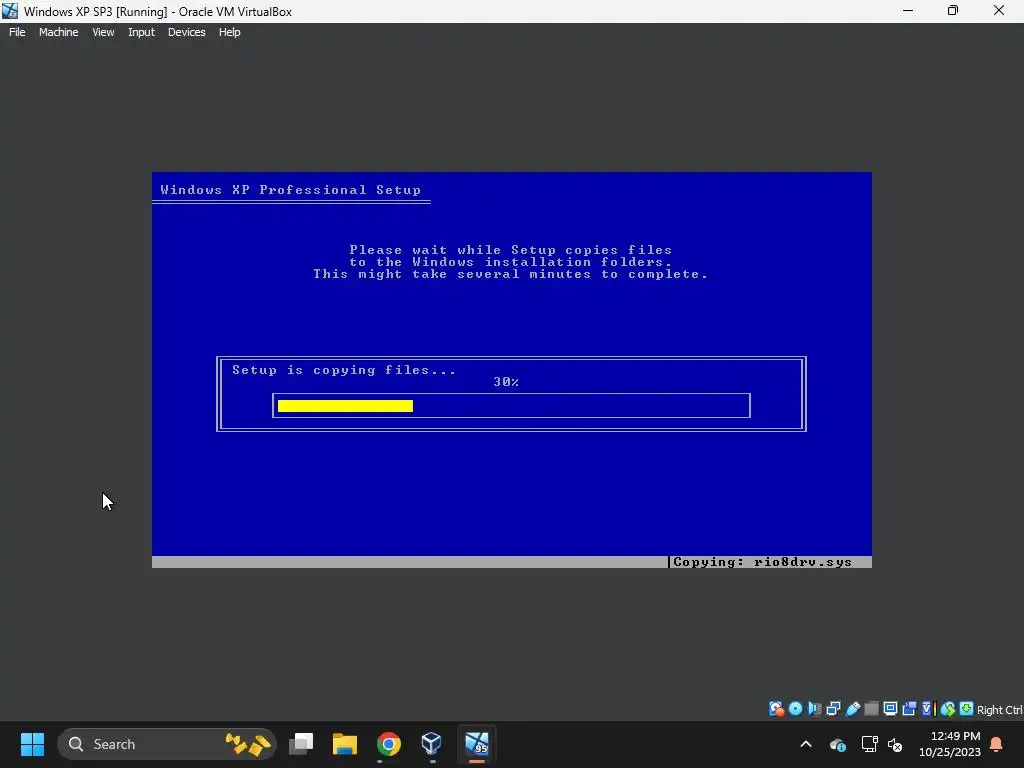Open the notifications bell icon
This screenshot has height=768, width=1024.
coord(997,744)
